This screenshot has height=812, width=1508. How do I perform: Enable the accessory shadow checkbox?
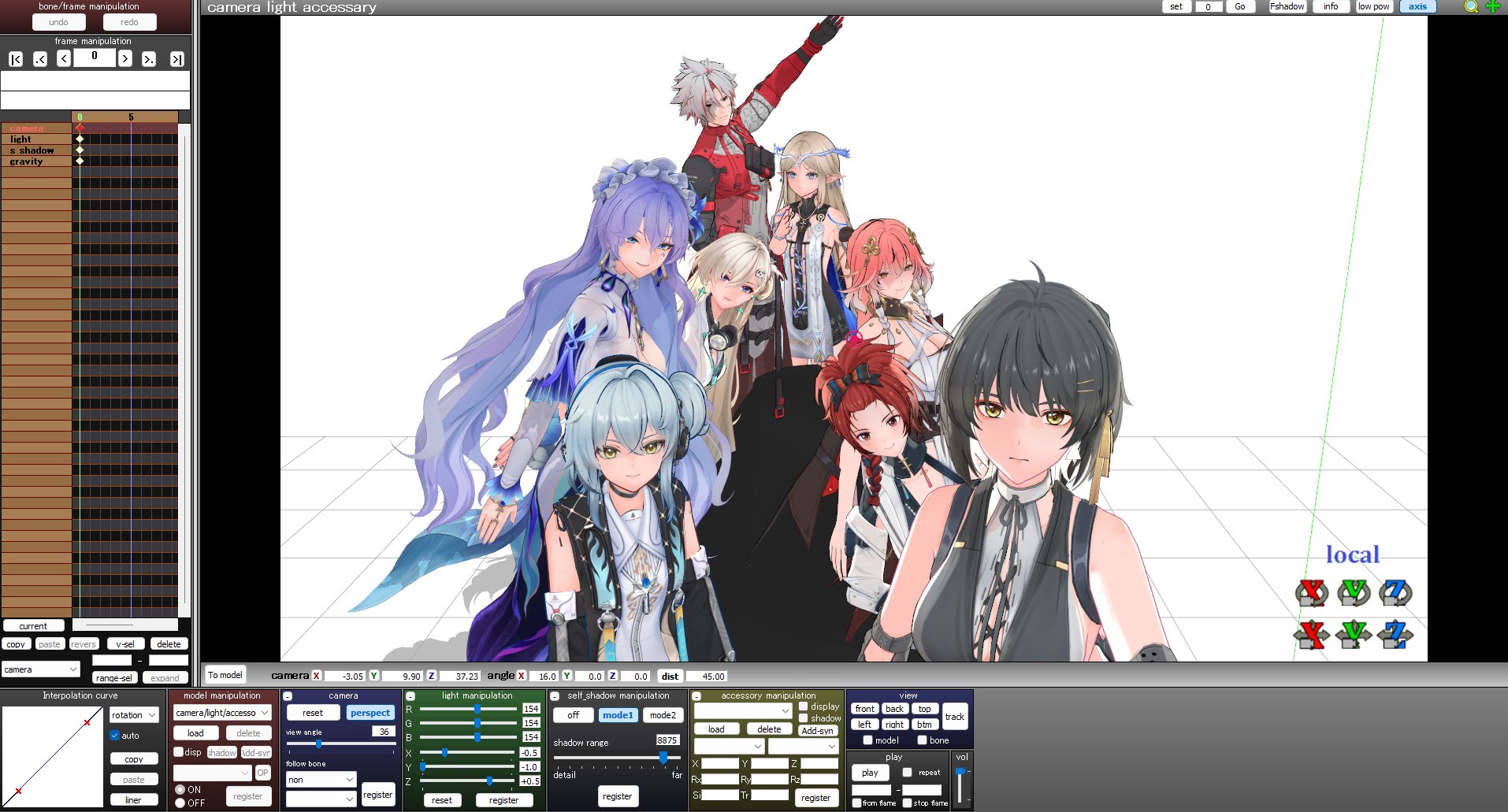tap(804, 717)
